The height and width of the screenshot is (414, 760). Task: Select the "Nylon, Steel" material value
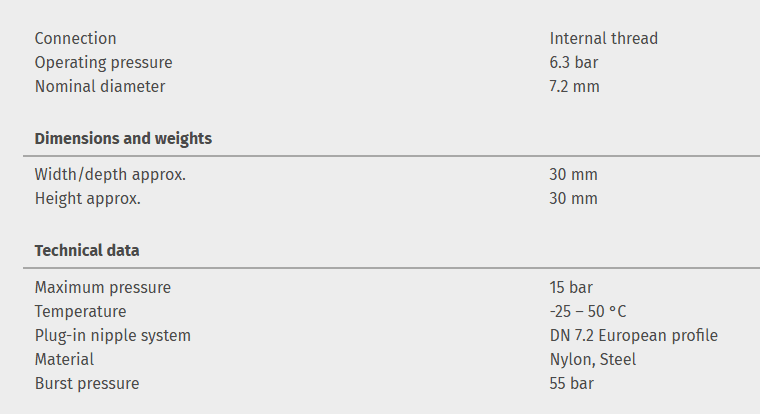[x=592, y=359]
